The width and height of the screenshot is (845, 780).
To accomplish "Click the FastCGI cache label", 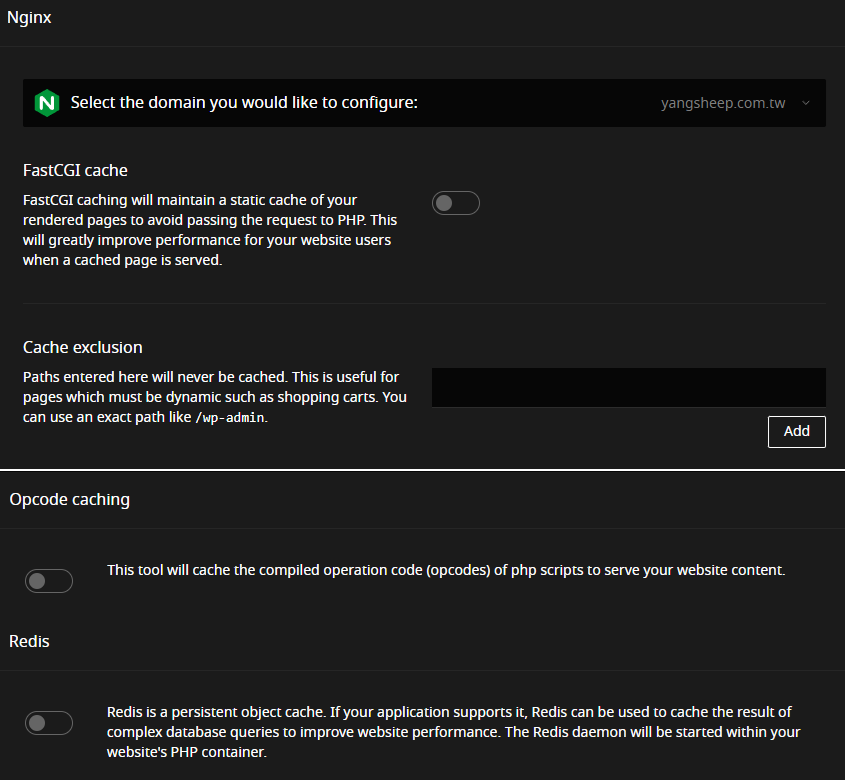I will point(75,170).
